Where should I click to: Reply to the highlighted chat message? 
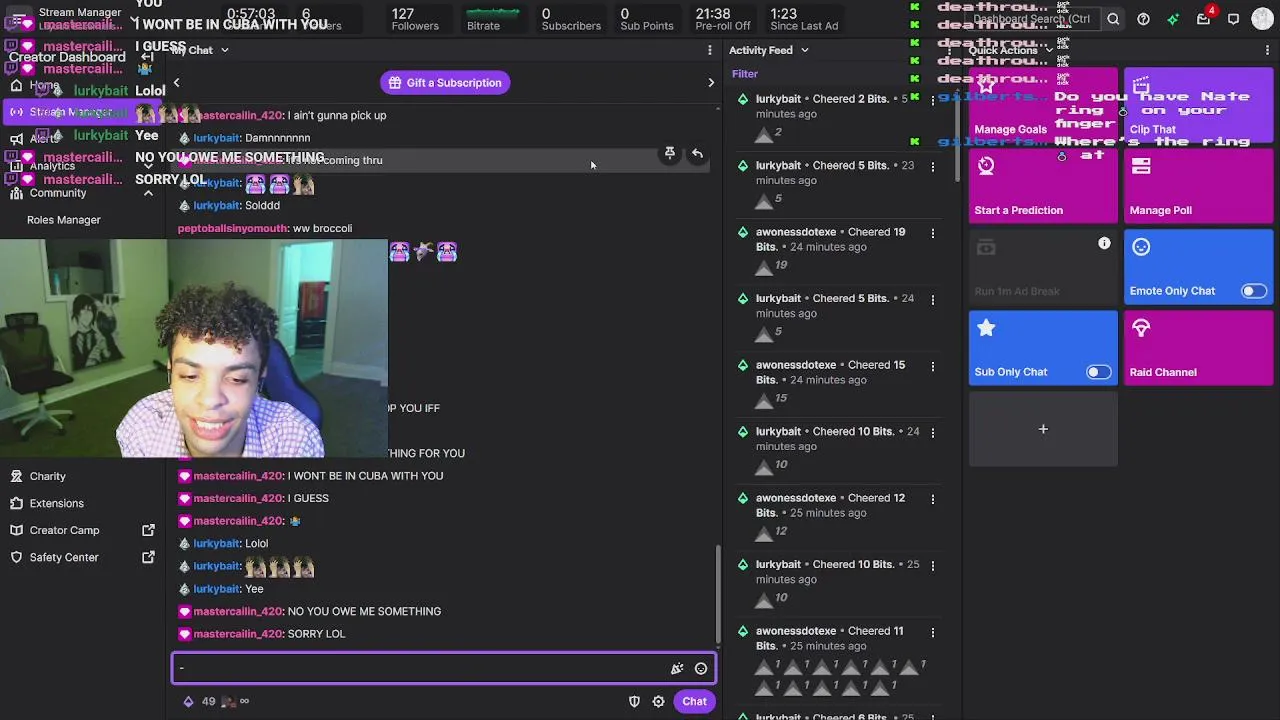(x=697, y=153)
